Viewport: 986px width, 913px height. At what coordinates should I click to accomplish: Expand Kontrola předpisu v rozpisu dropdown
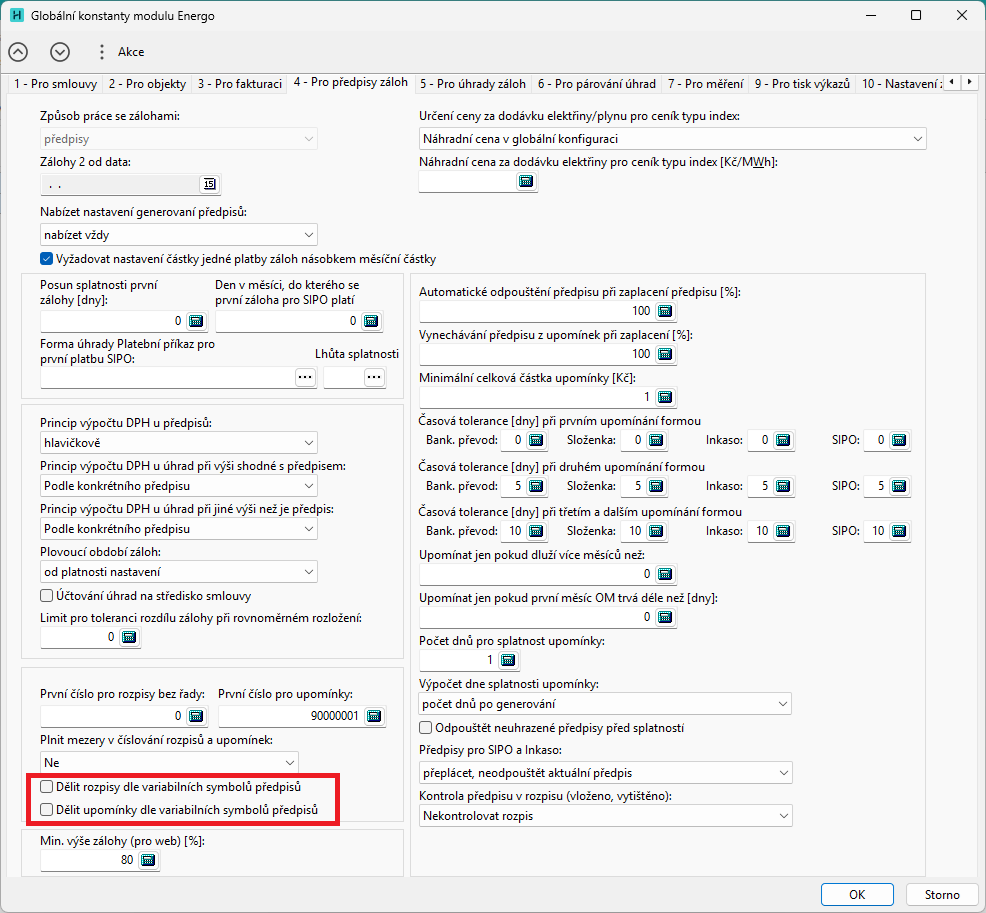point(606,816)
